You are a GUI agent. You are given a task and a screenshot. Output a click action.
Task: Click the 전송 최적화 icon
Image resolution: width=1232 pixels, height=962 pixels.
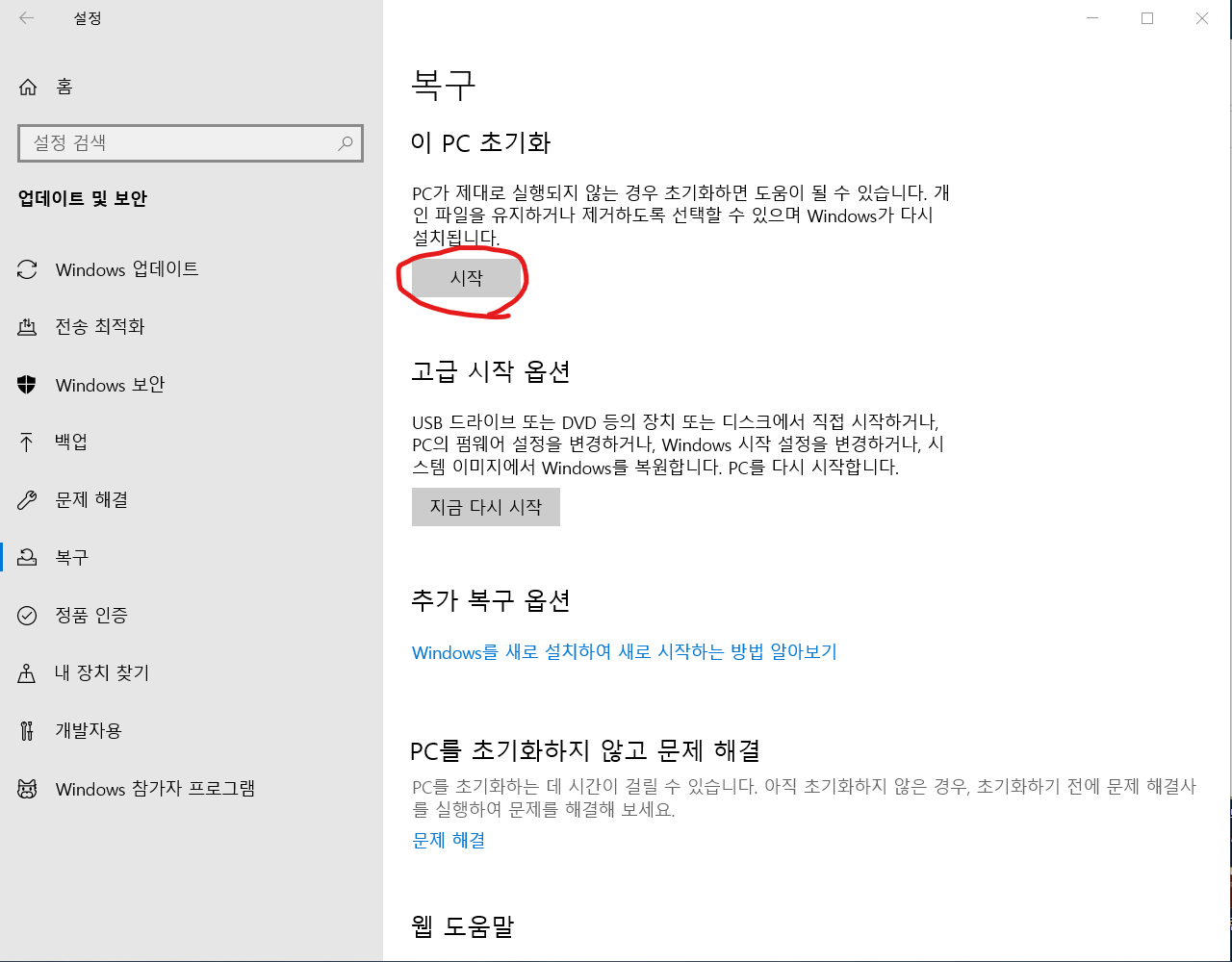27,327
